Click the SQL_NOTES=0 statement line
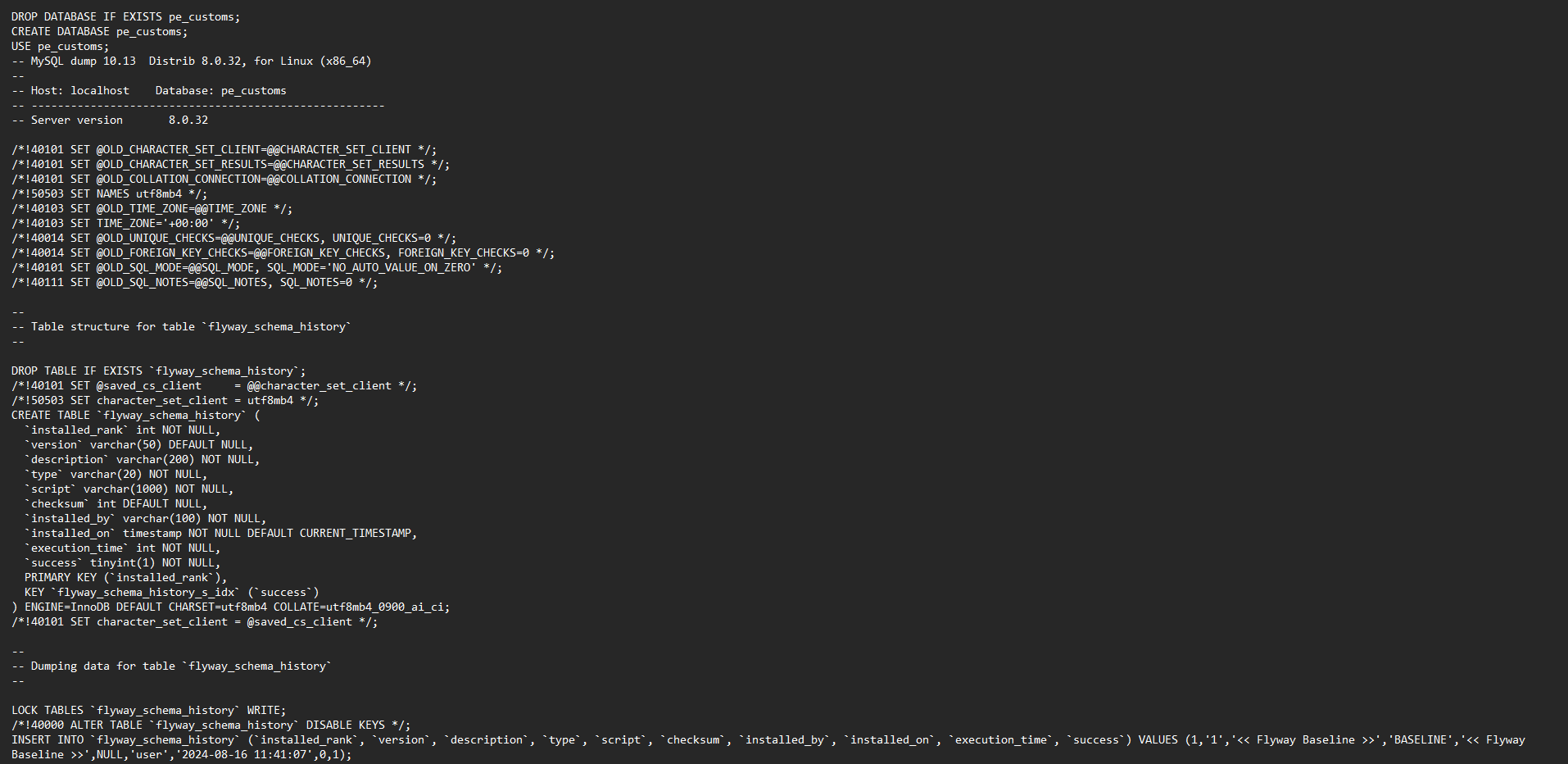Image resolution: width=1568 pixels, height=764 pixels. 195,282
